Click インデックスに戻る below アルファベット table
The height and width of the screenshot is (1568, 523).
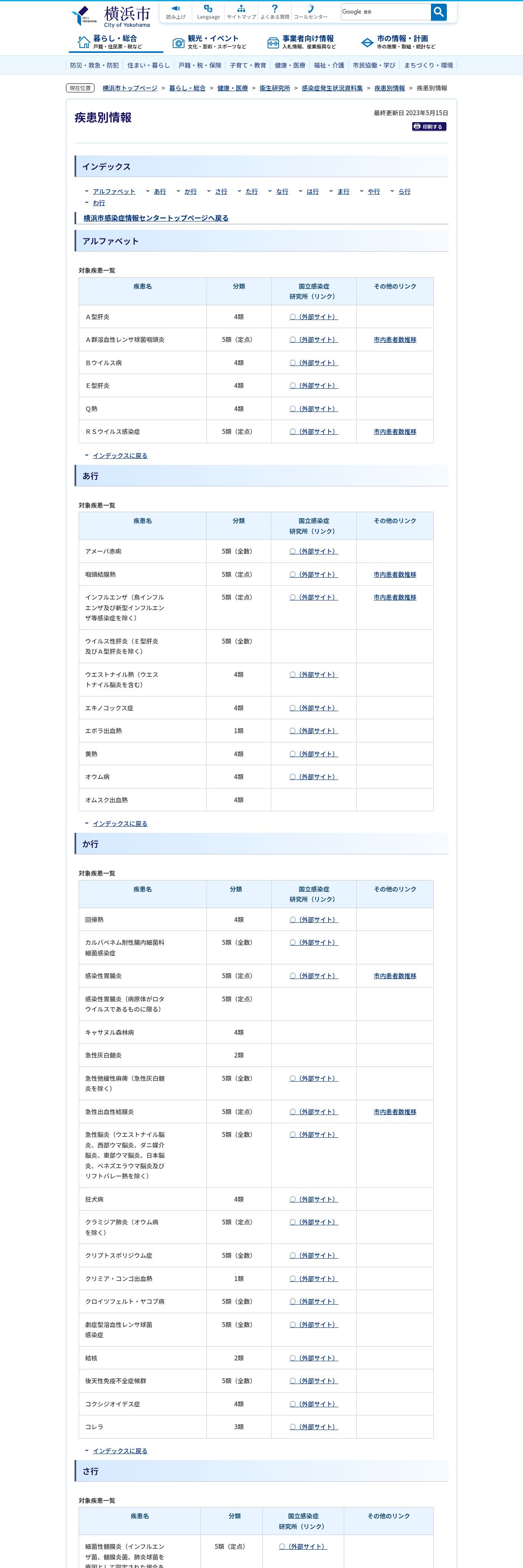coord(120,456)
